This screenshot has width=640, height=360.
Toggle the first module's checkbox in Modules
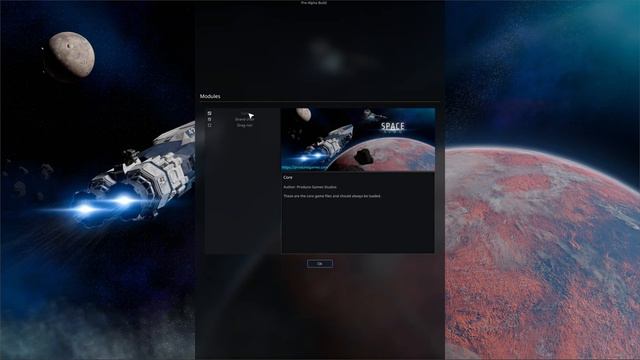(x=209, y=113)
